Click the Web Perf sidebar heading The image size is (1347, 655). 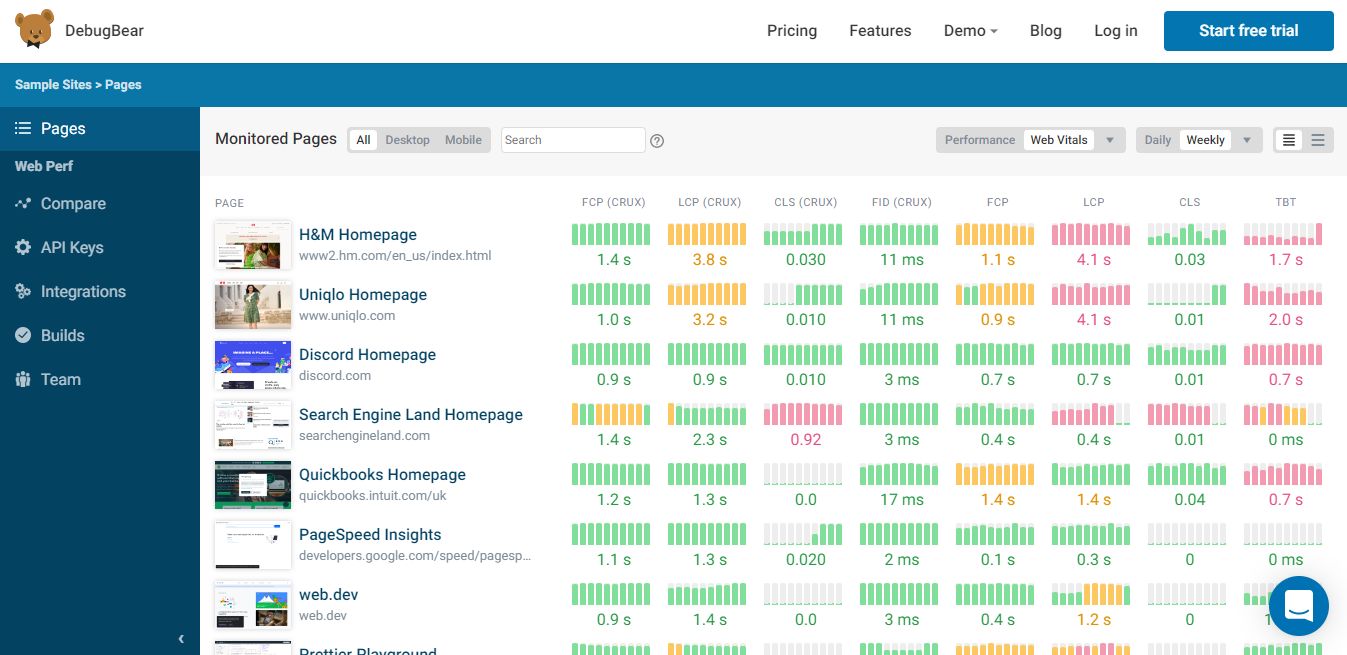(44, 166)
